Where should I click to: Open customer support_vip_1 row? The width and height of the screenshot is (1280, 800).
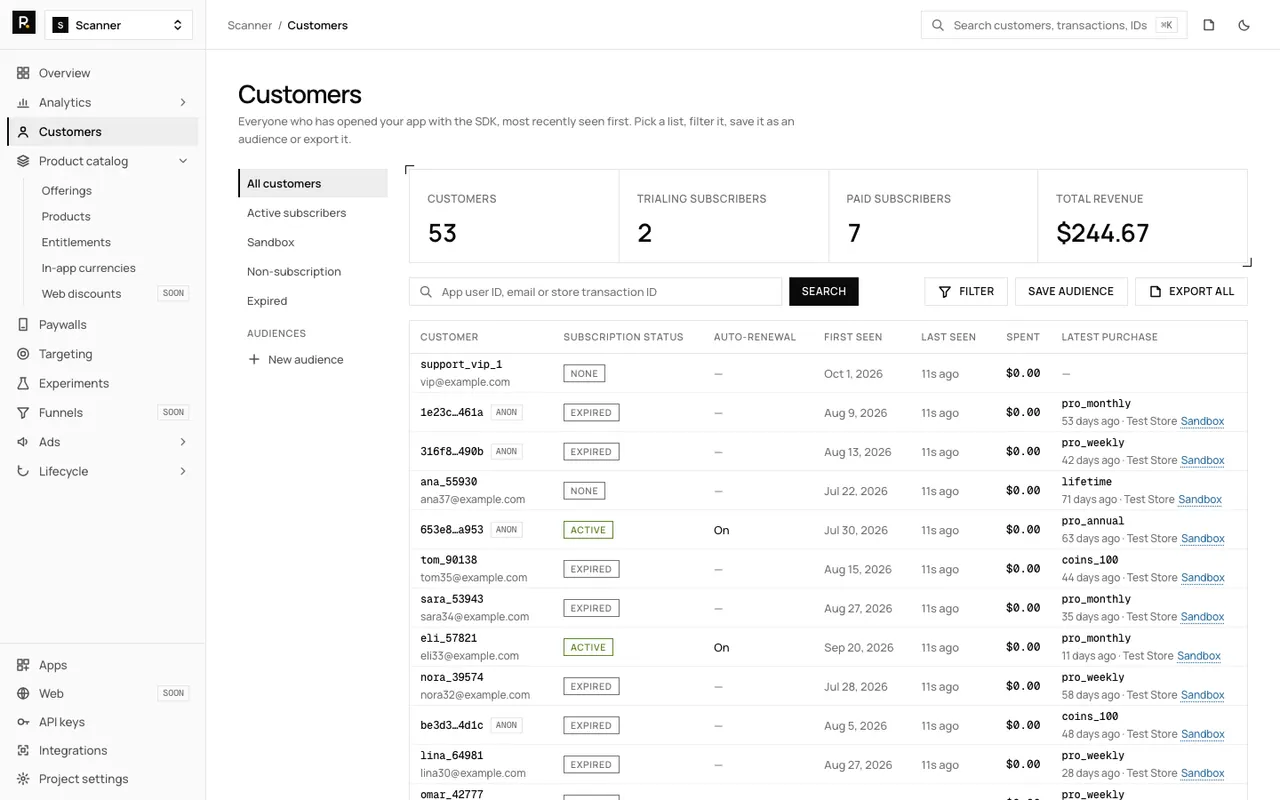828,373
